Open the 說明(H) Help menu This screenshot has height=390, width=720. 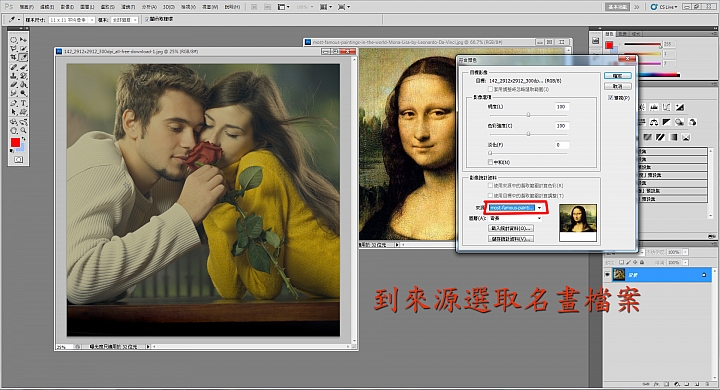click(232, 7)
